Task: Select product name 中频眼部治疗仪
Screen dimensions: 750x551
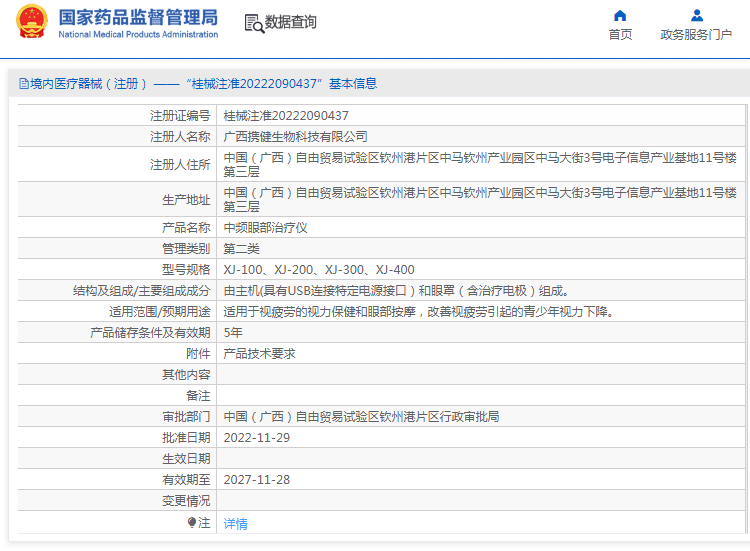Action: tap(265, 228)
